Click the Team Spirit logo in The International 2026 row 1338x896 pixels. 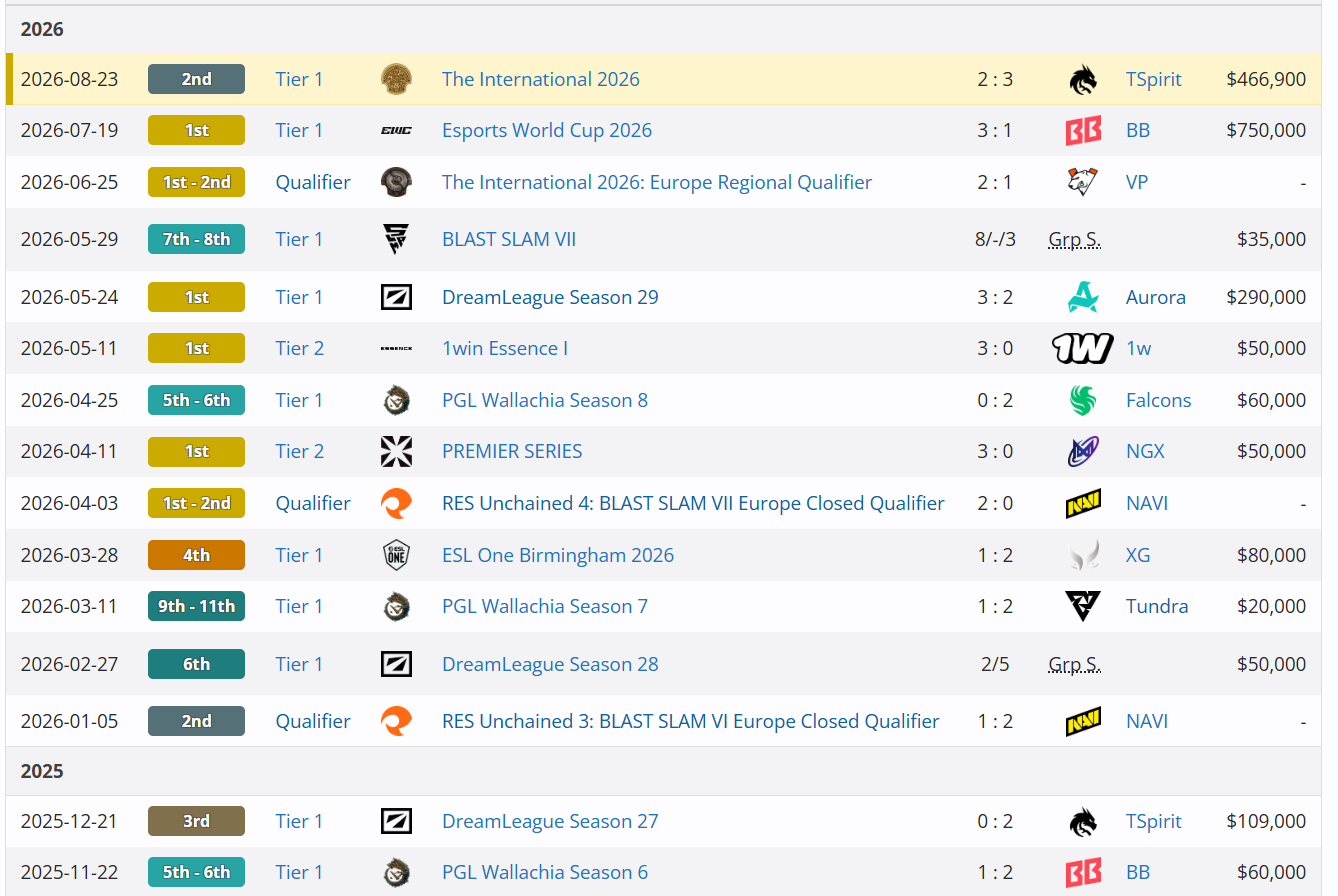1082,79
